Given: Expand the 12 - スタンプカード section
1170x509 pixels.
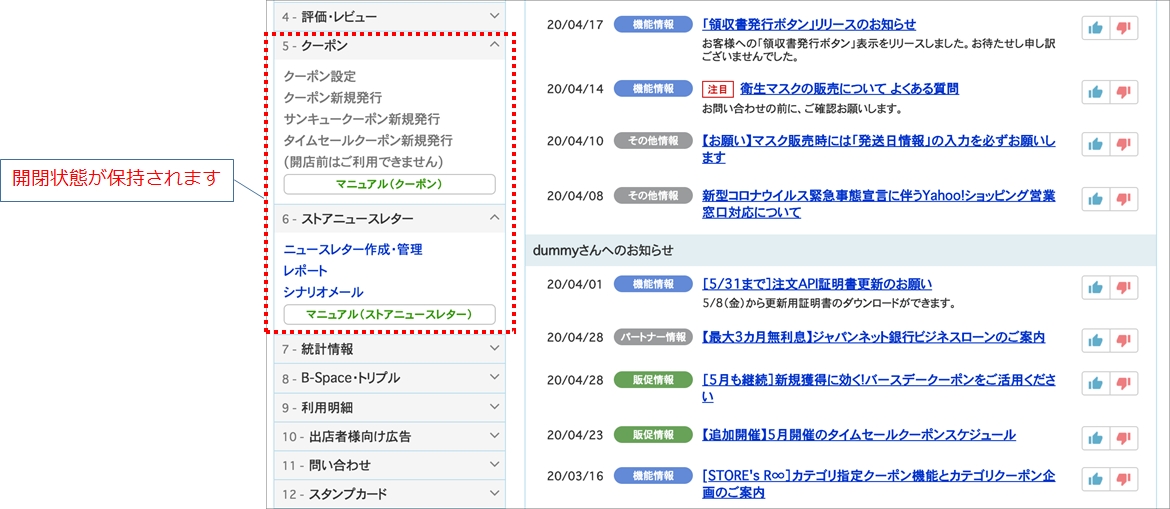Looking at the screenshot, I should pos(390,494).
